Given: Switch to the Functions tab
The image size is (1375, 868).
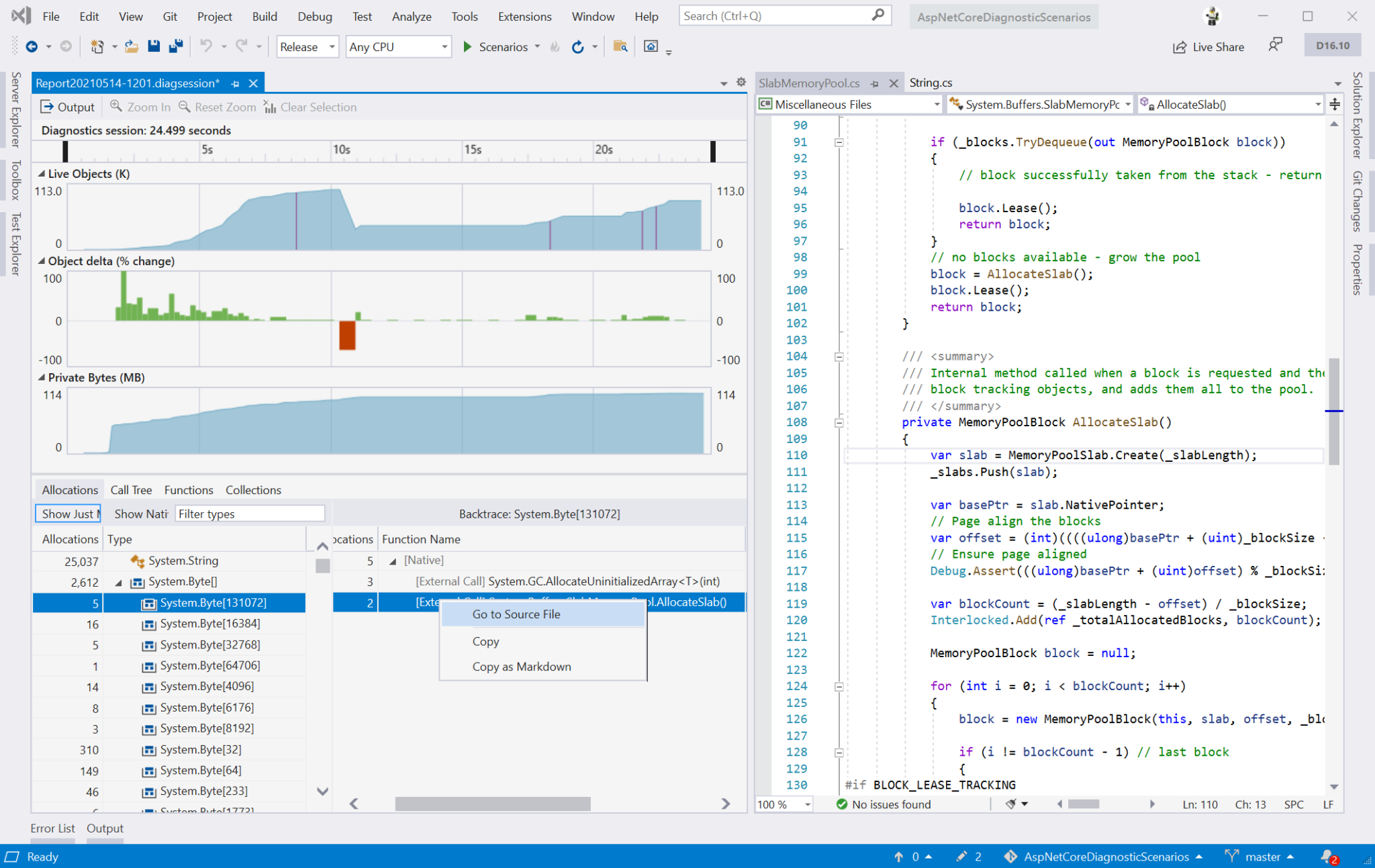Looking at the screenshot, I should coord(189,489).
